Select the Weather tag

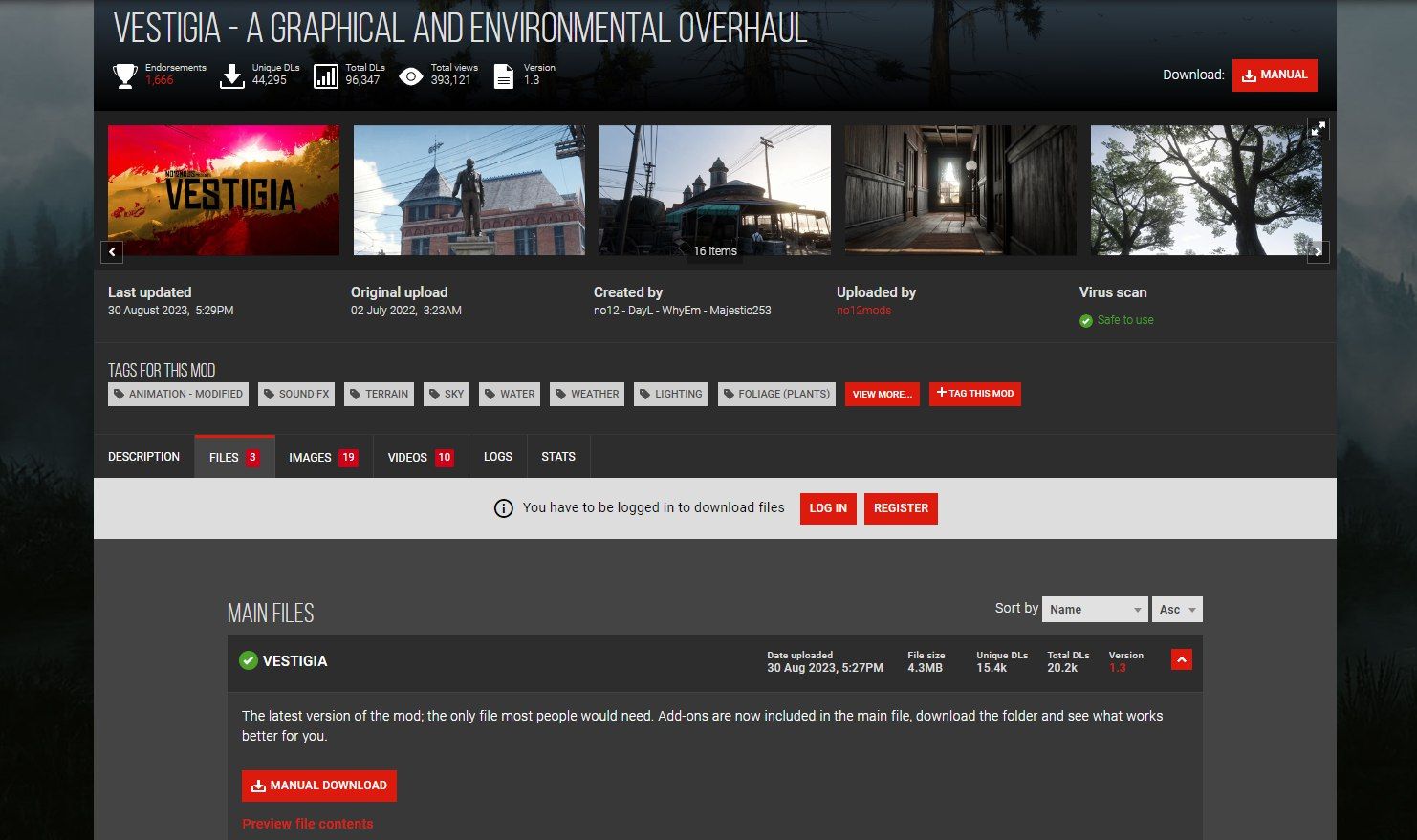587,394
